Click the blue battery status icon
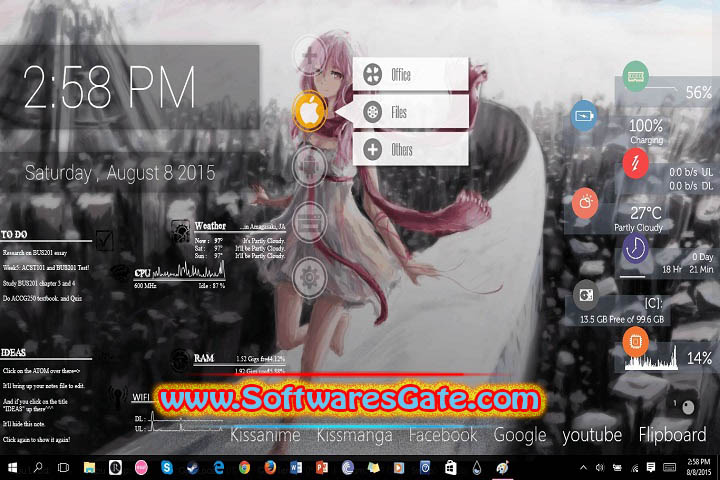The image size is (720, 480). [584, 116]
